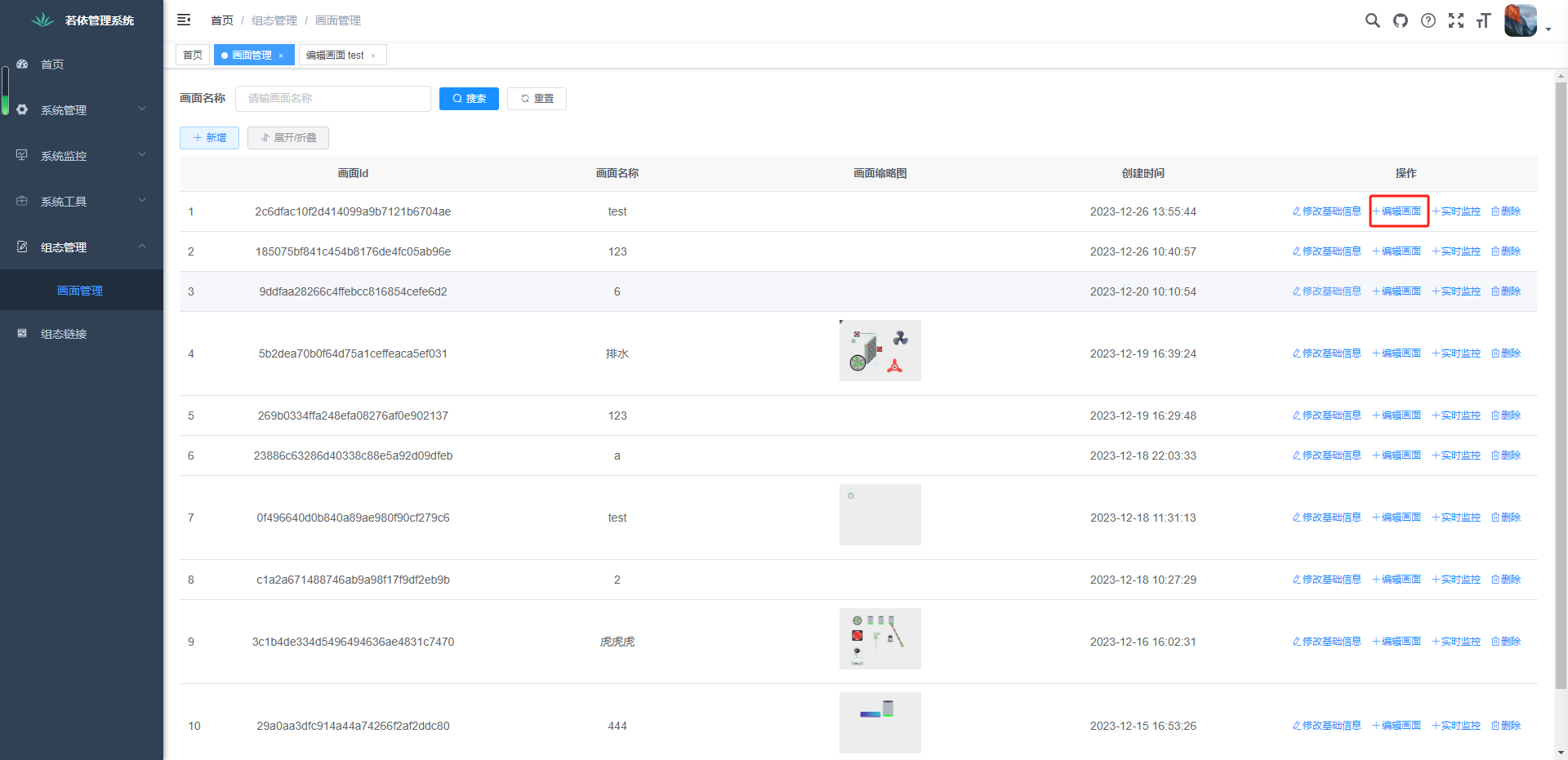Open thumbnail of row 7 test
This screenshot has height=760, width=1568.
tap(880, 515)
